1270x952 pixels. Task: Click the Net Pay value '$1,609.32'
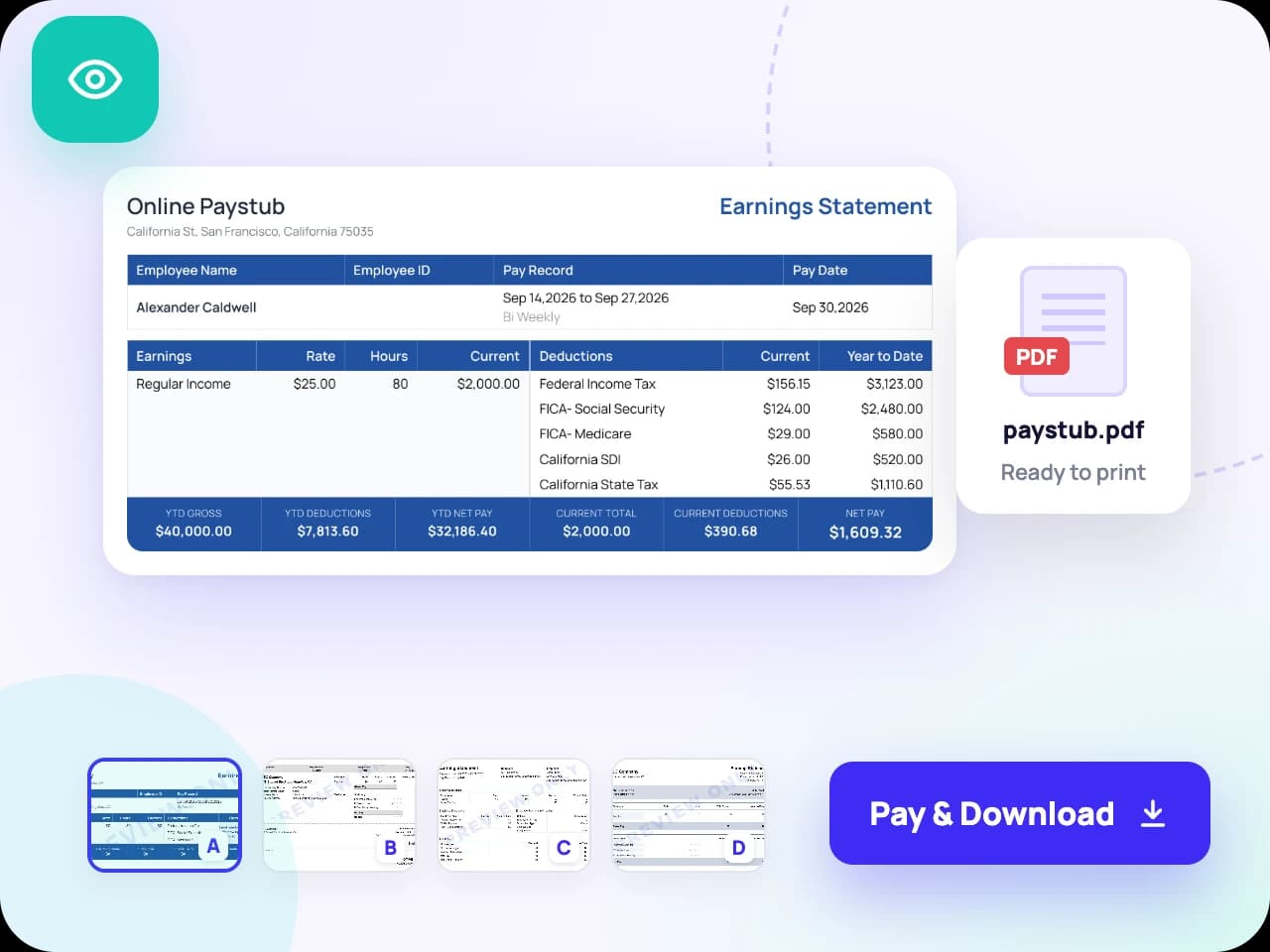(866, 533)
